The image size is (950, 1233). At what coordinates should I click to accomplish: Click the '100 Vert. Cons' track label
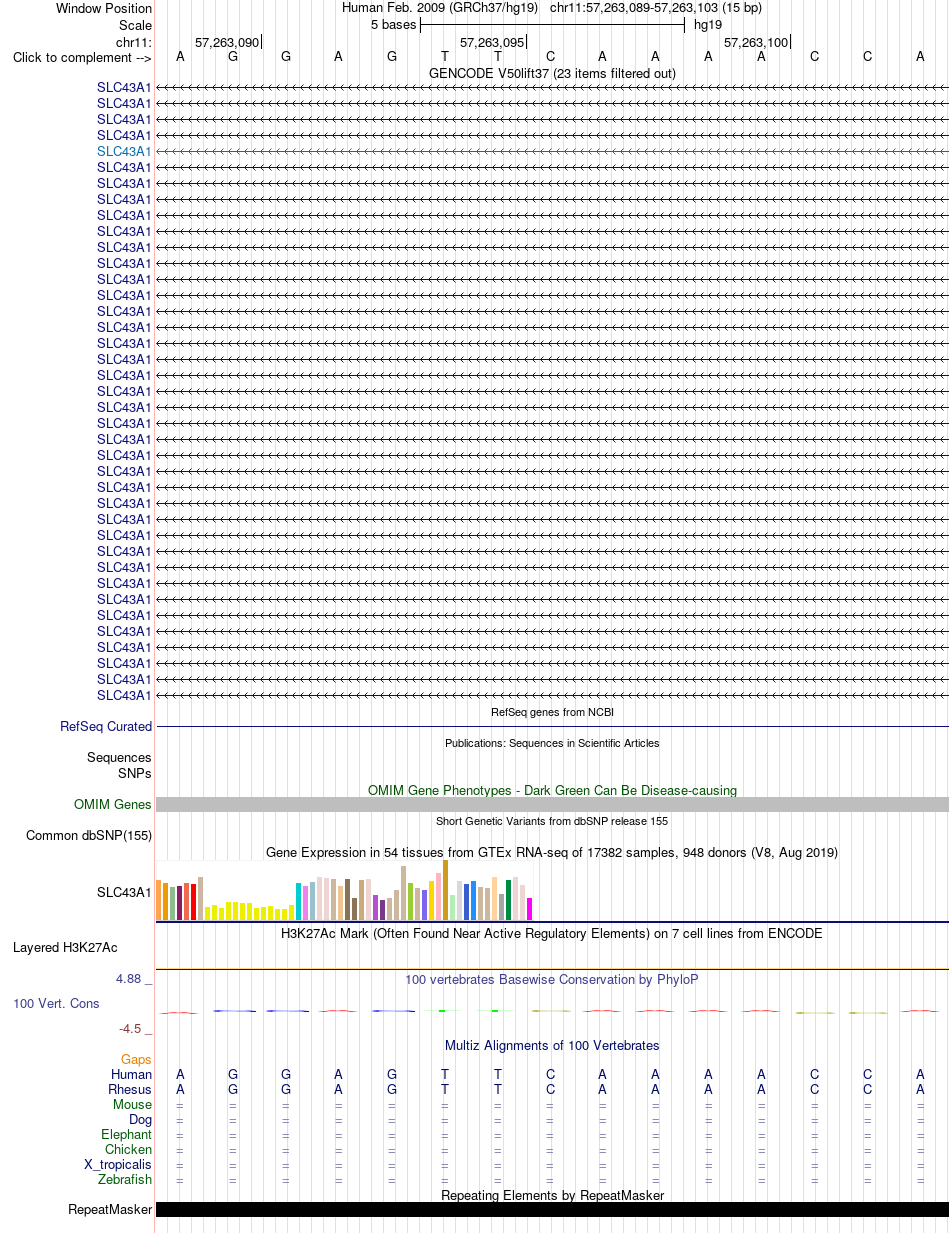click(x=56, y=1003)
